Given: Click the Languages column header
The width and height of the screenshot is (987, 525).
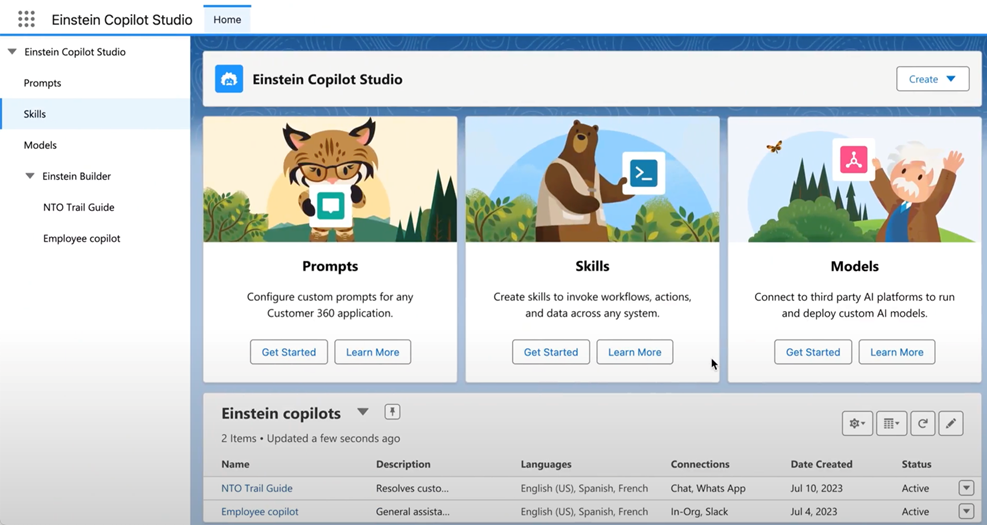Looking at the screenshot, I should 546,464.
